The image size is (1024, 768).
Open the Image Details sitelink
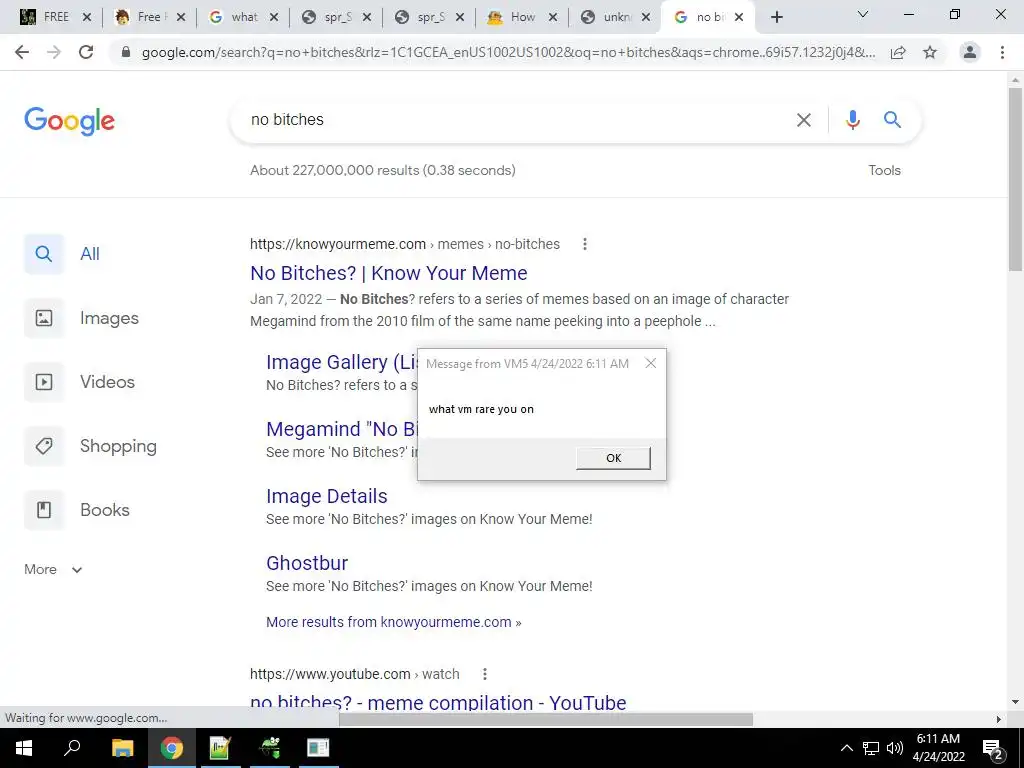point(327,496)
